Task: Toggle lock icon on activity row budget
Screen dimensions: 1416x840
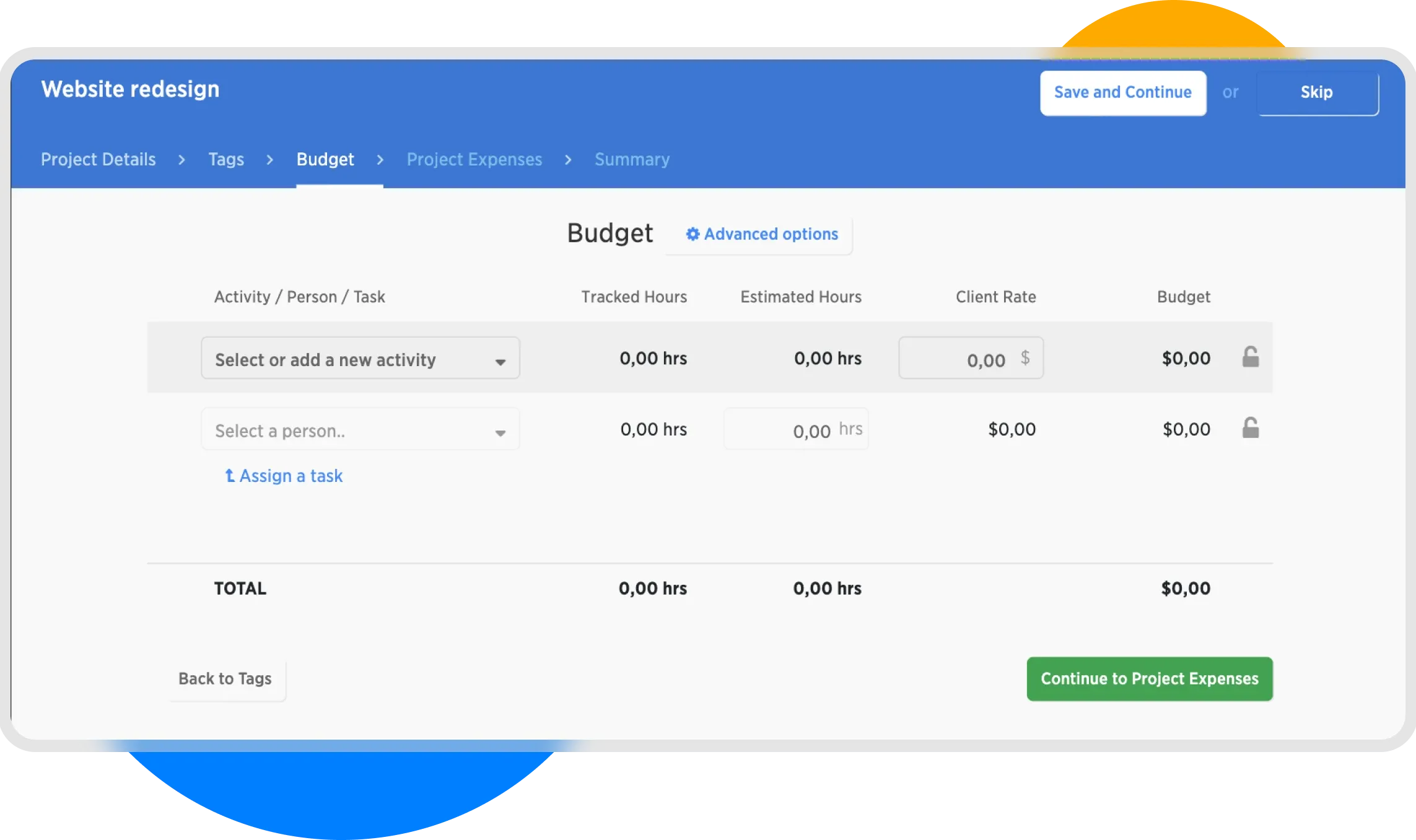Action: [1250, 357]
